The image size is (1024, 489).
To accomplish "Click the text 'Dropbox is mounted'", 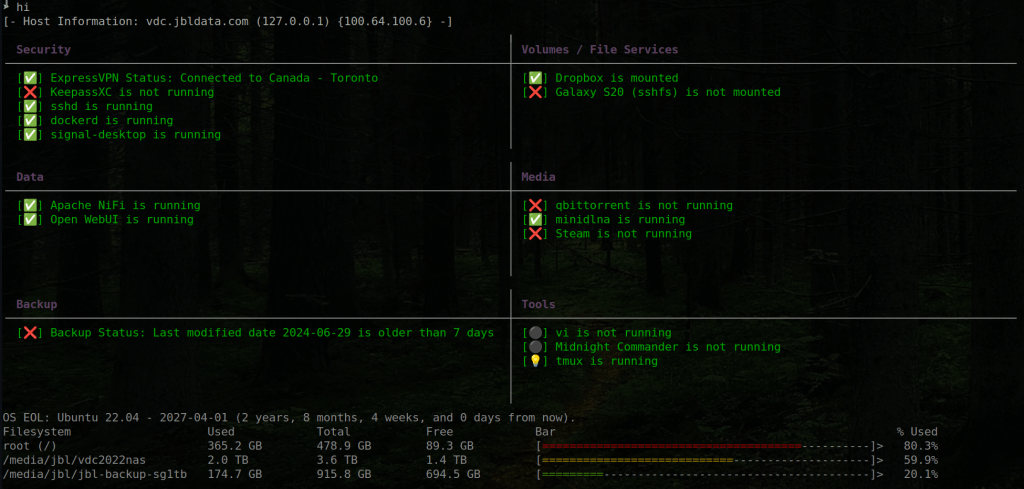I will coord(616,78).
